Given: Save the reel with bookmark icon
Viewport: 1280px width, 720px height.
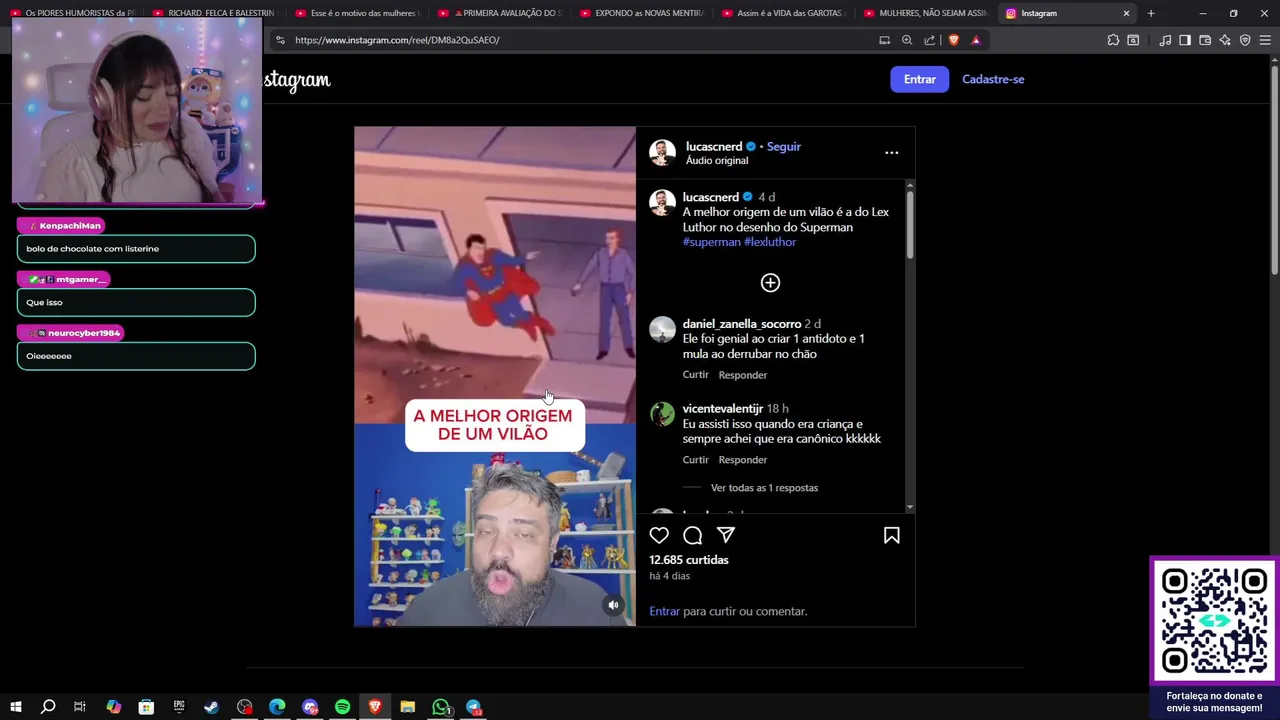Looking at the screenshot, I should [x=891, y=535].
